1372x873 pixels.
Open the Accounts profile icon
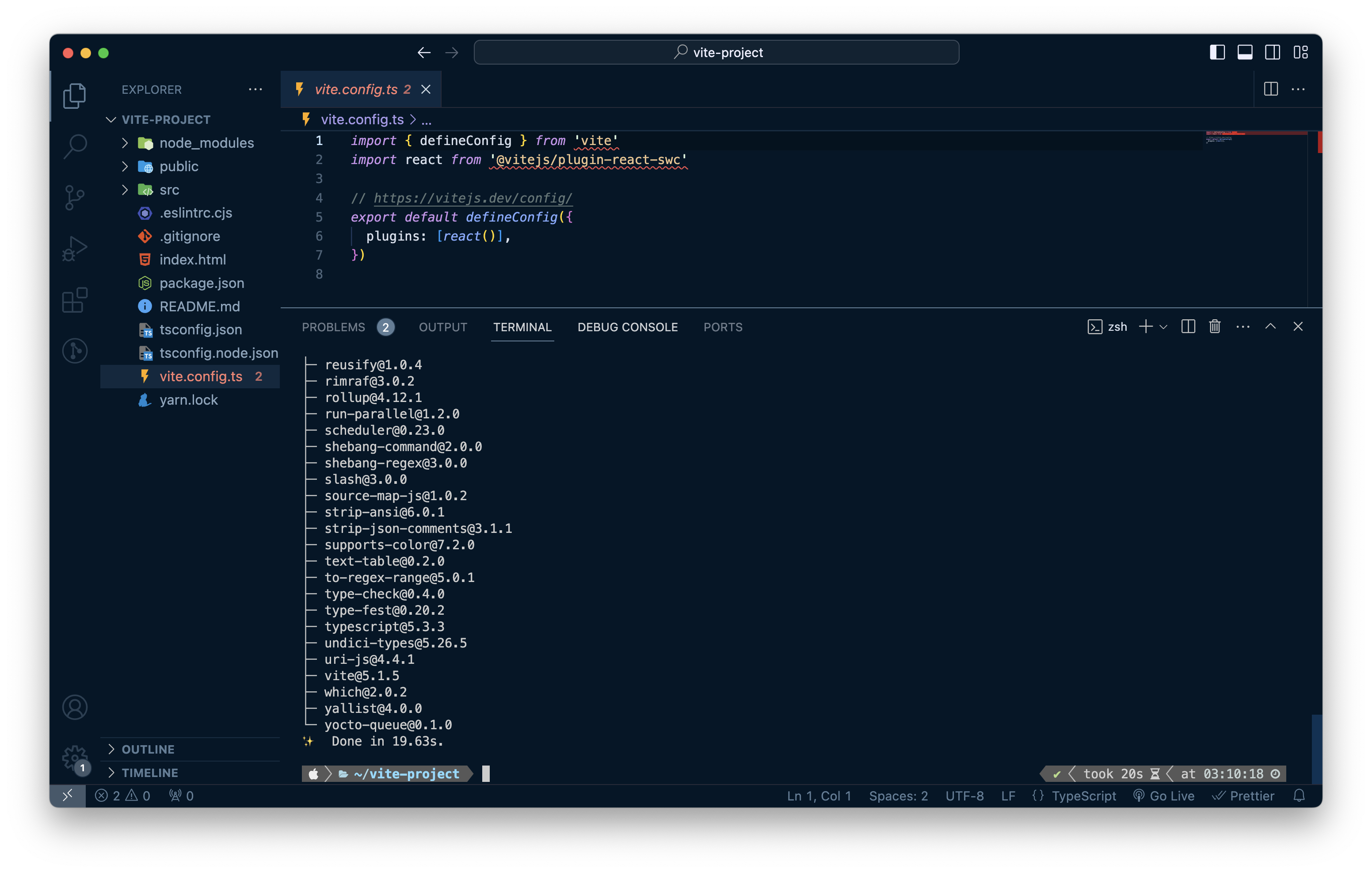click(x=75, y=707)
